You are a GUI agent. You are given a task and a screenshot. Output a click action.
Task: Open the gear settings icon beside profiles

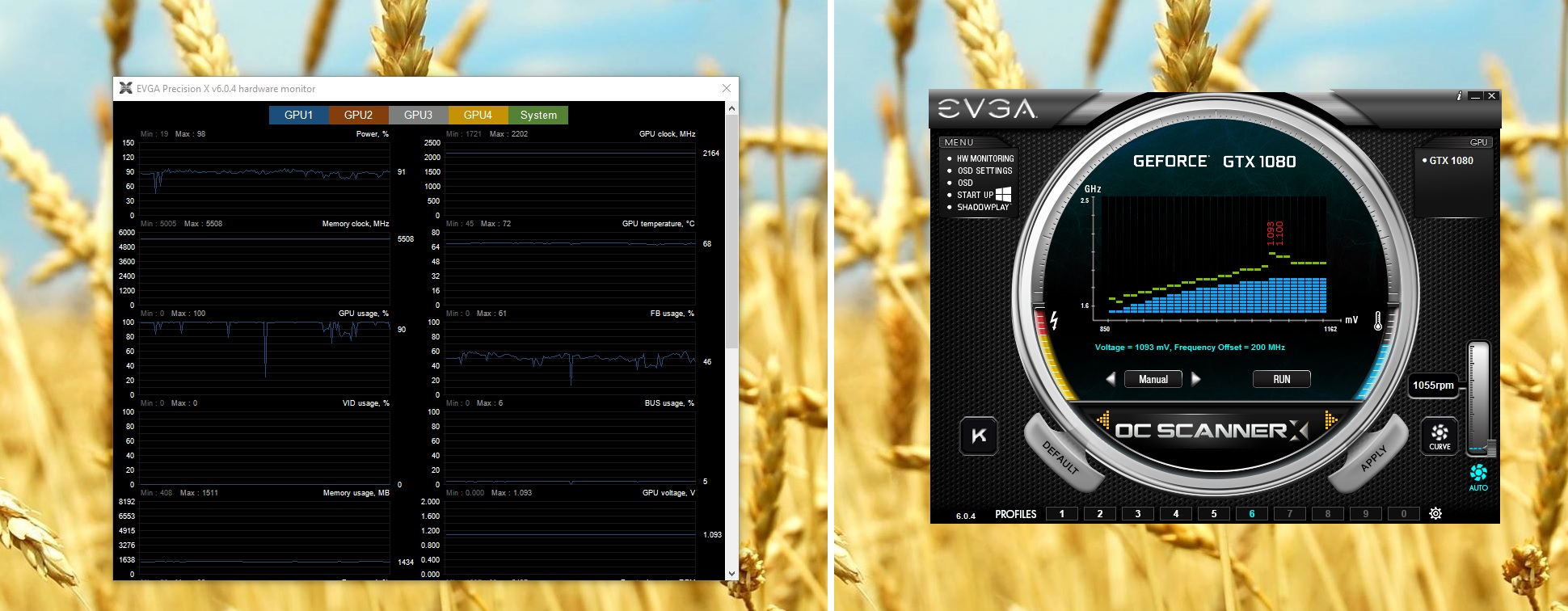[x=1435, y=513]
